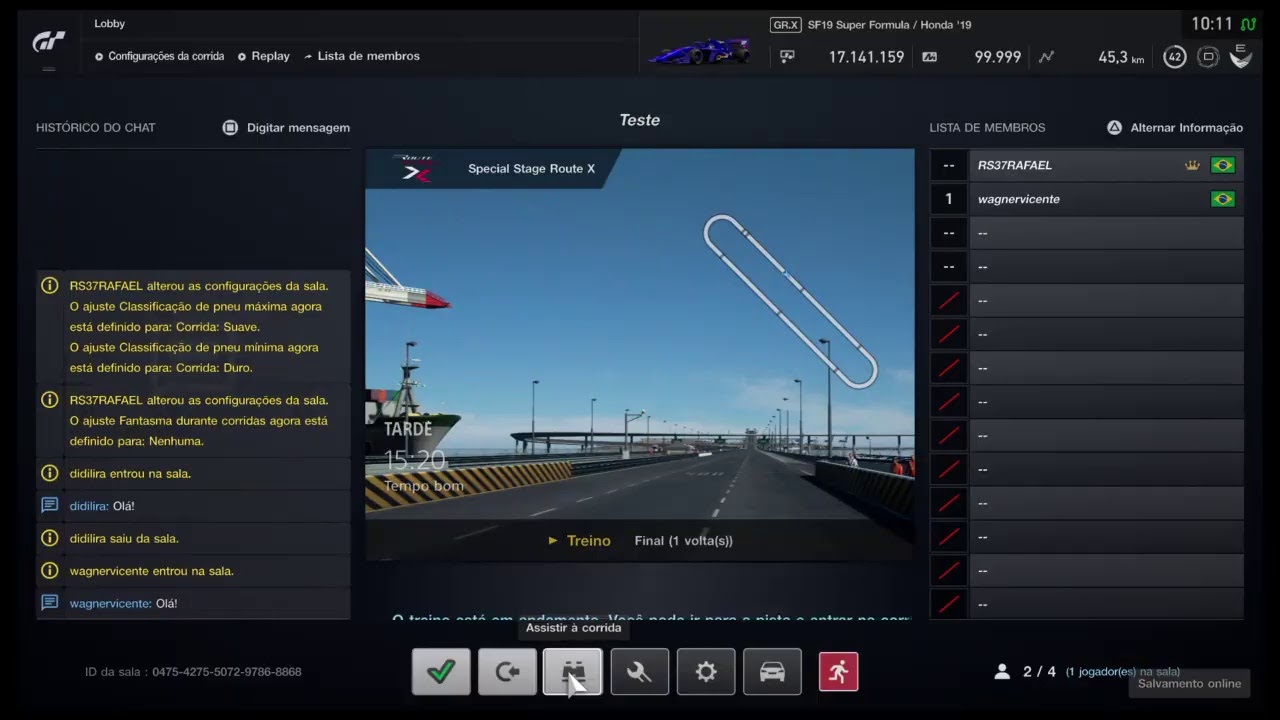Viewport: 1280px width, 720px height.
Task: Select the Treino session label
Action: point(588,541)
